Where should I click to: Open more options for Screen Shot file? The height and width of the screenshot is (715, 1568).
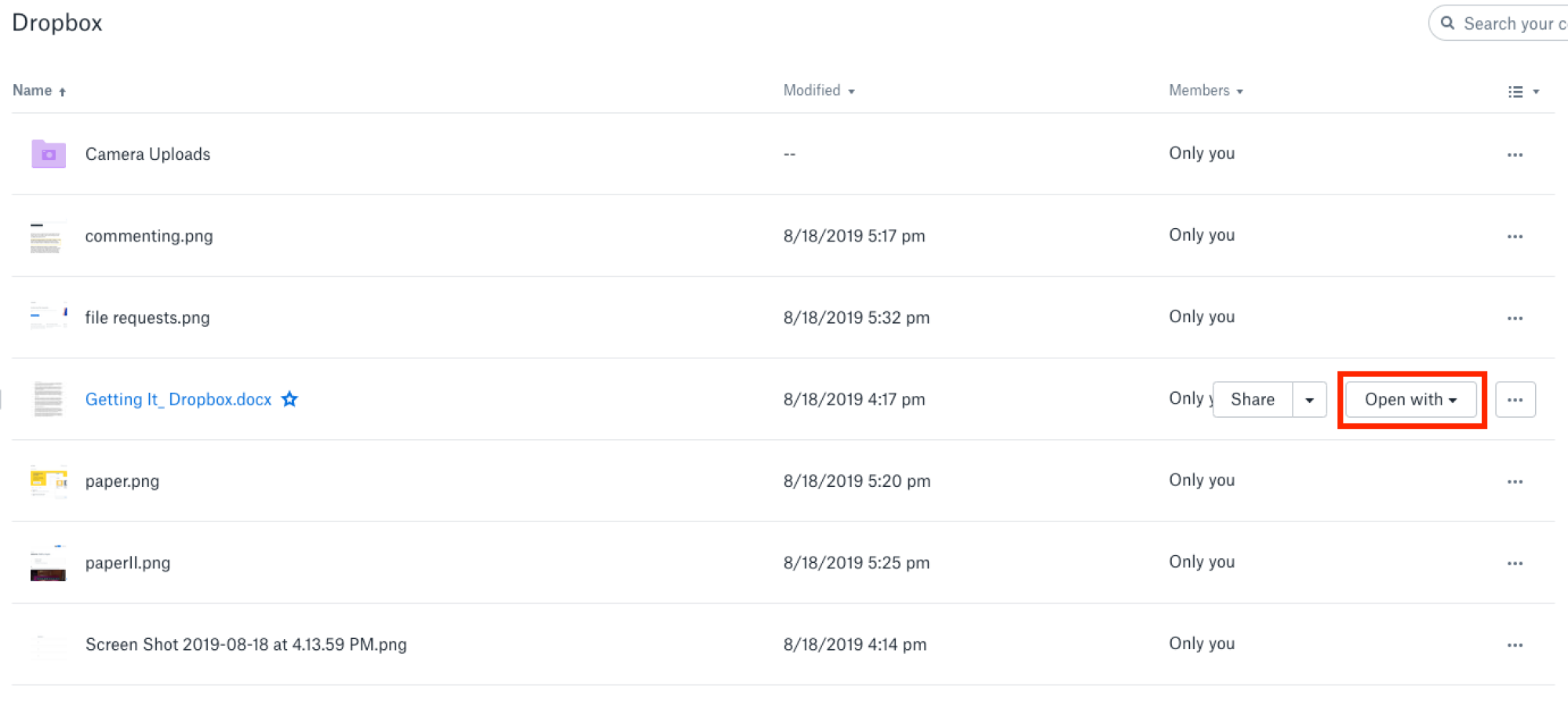(1515, 645)
